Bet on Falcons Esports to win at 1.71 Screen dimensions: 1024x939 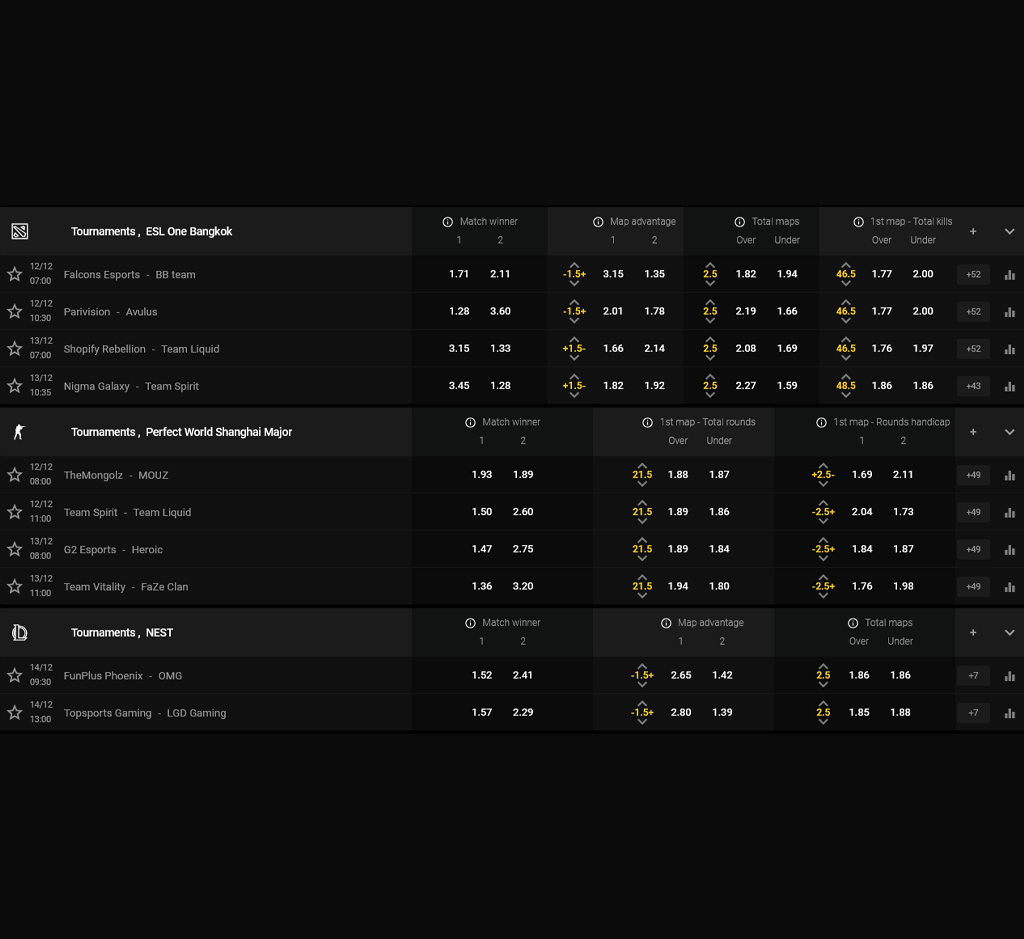point(459,274)
